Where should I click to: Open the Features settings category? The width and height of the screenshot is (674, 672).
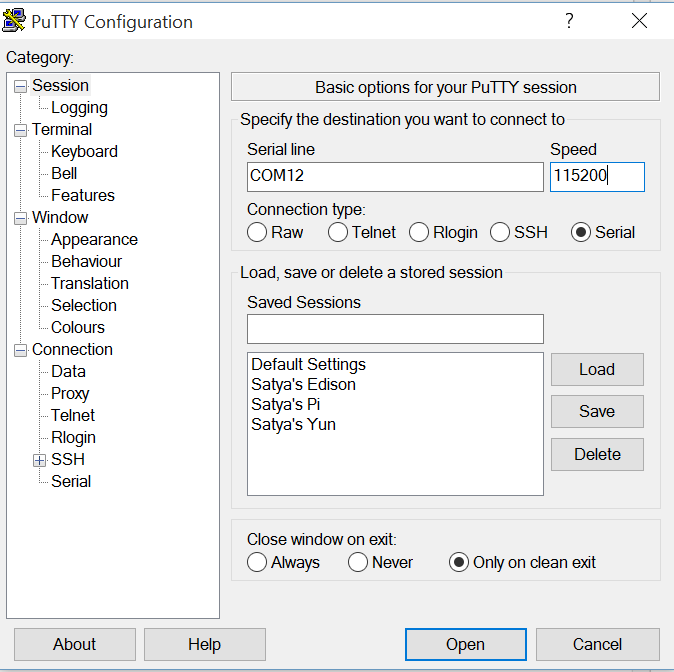83,195
